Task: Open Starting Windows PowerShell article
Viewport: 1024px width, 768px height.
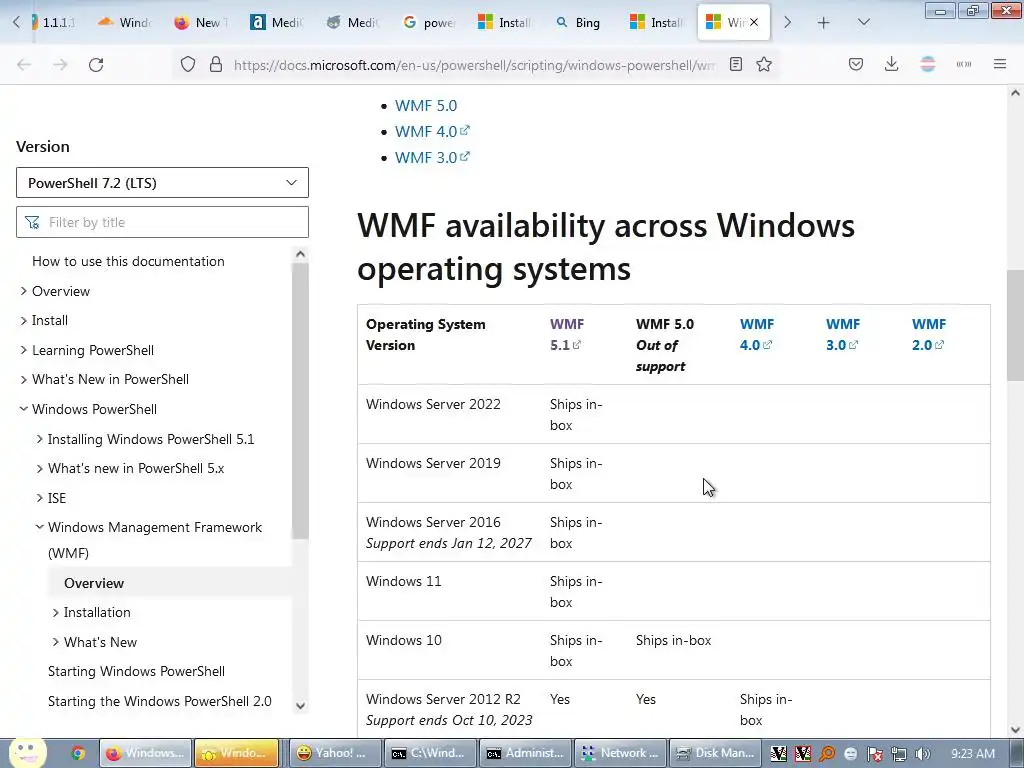Action: coord(136,671)
